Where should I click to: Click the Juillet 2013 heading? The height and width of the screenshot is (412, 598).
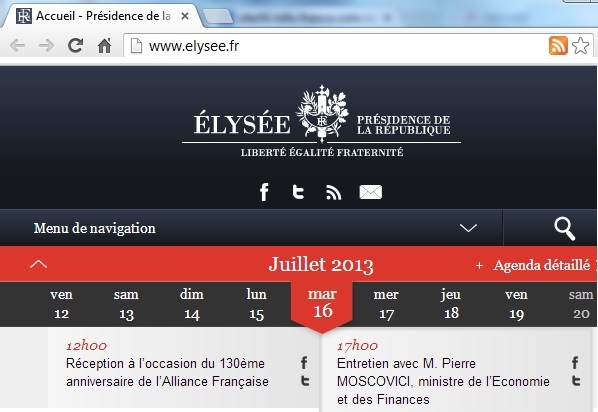(x=321, y=264)
